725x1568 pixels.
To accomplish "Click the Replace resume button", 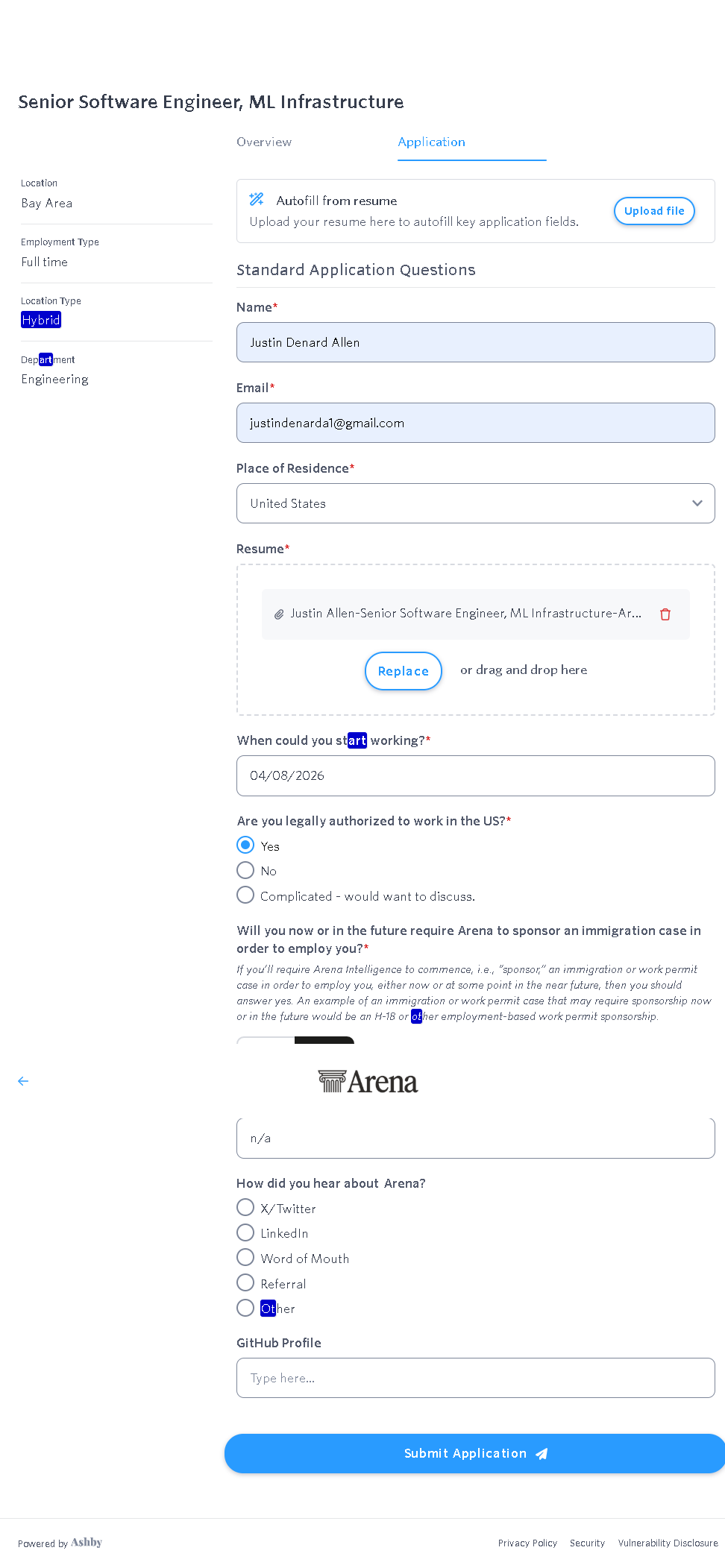I will (x=403, y=671).
